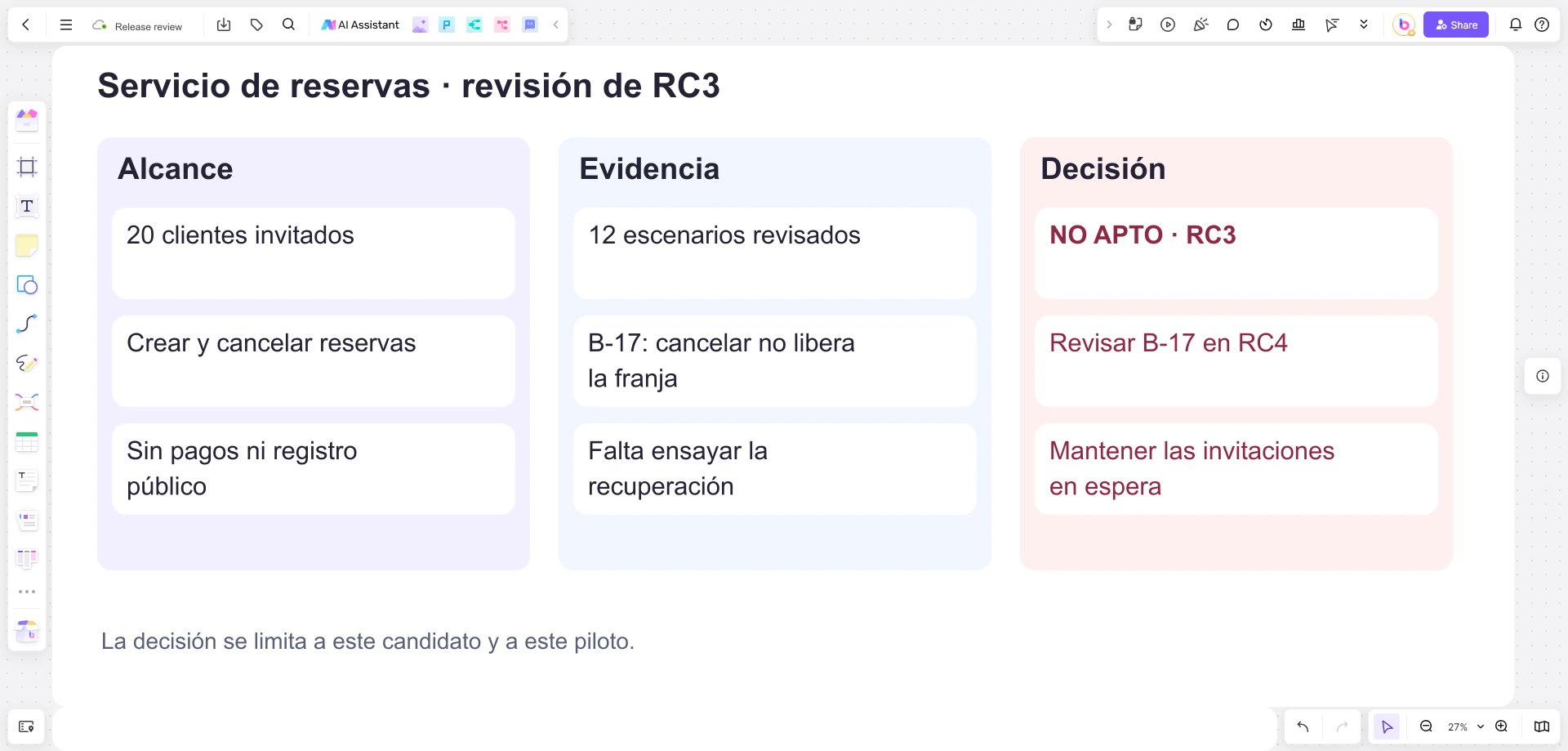The width and height of the screenshot is (1568, 751).
Task: Open the templates icon in sidebar
Action: pyautogui.click(x=27, y=120)
